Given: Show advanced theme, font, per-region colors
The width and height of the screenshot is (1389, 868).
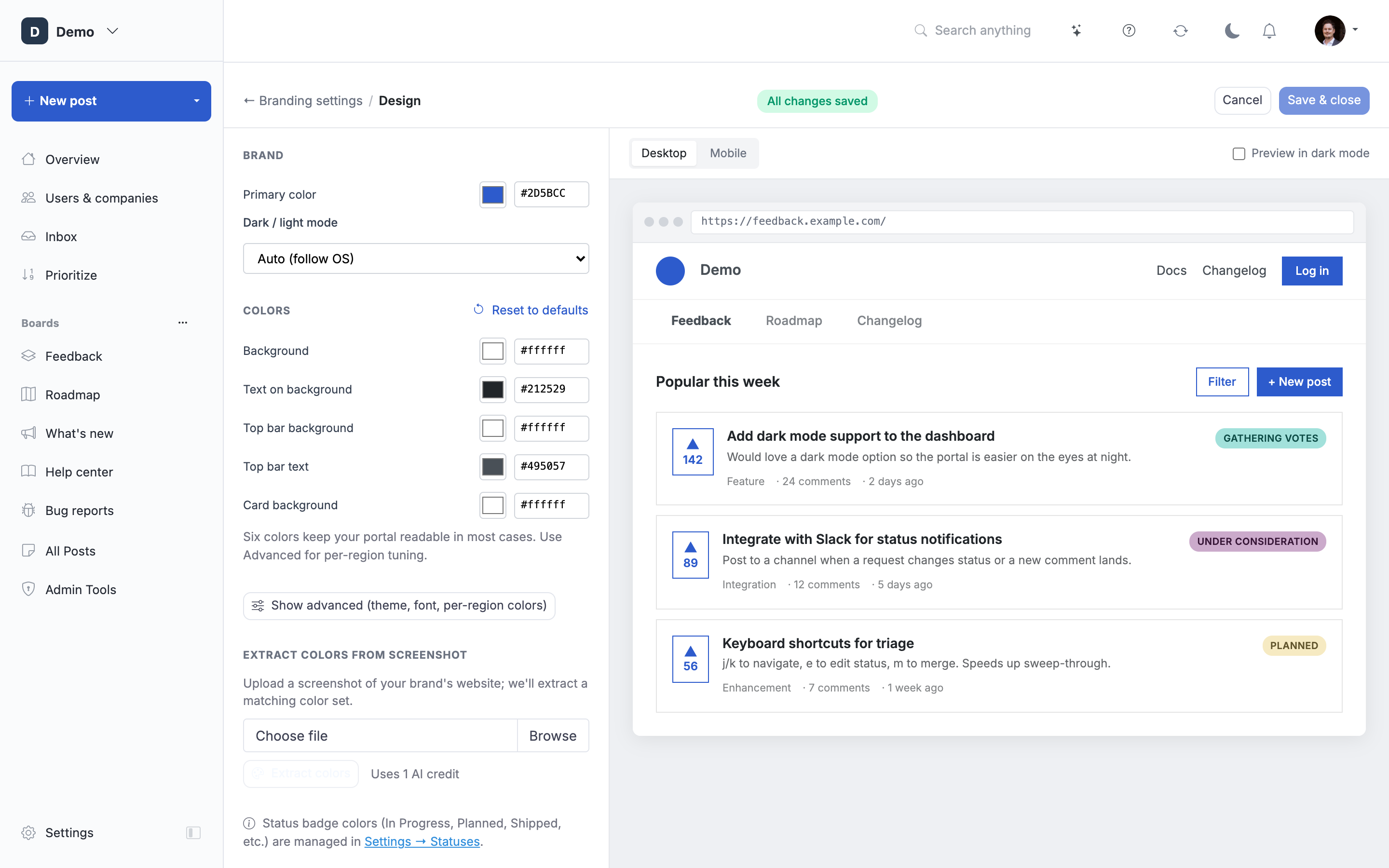Looking at the screenshot, I should (x=399, y=606).
